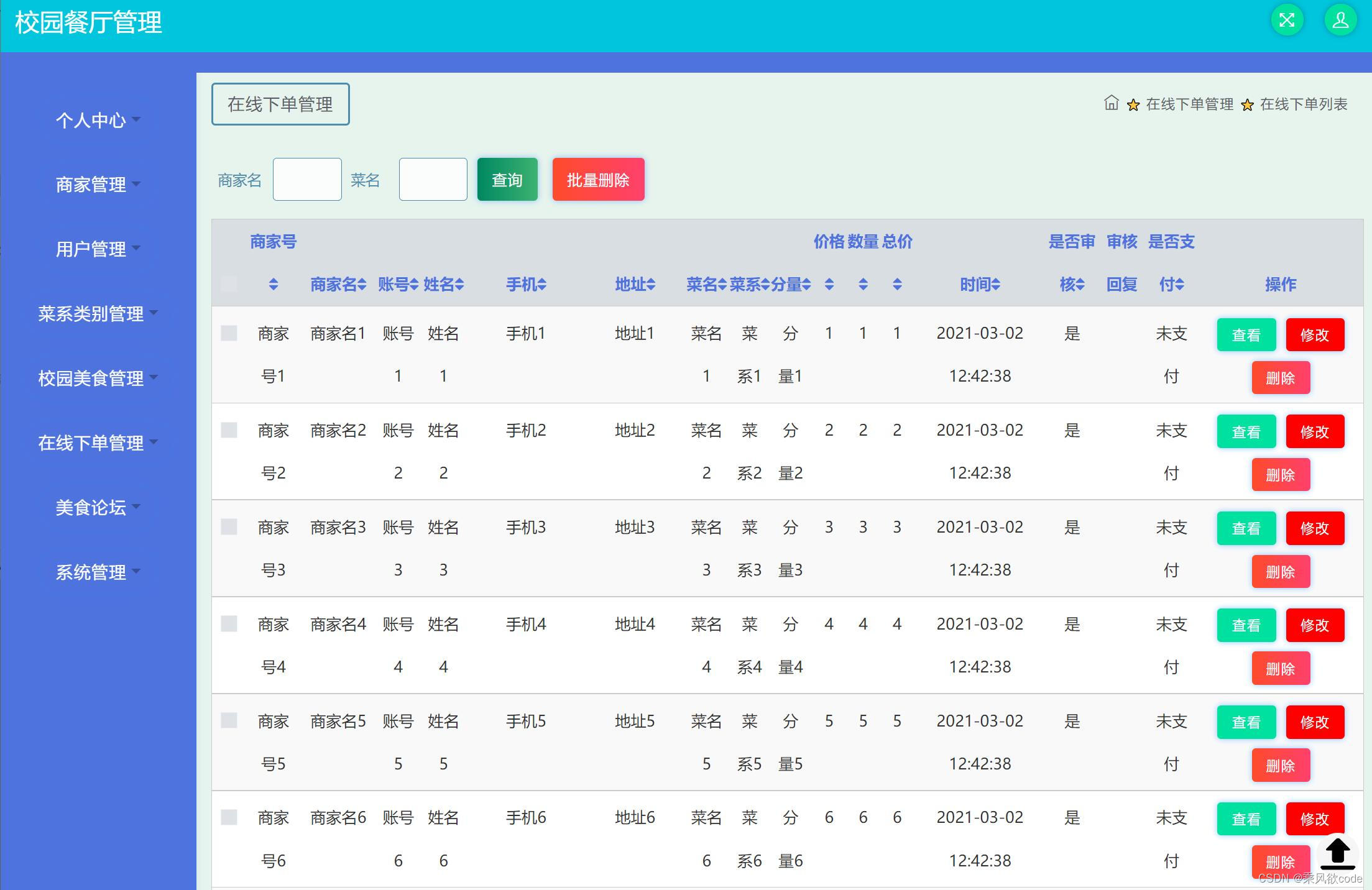The height and width of the screenshot is (890, 1372).
Task: Toggle the select-all checkbox in the table header
Action: tap(228, 283)
